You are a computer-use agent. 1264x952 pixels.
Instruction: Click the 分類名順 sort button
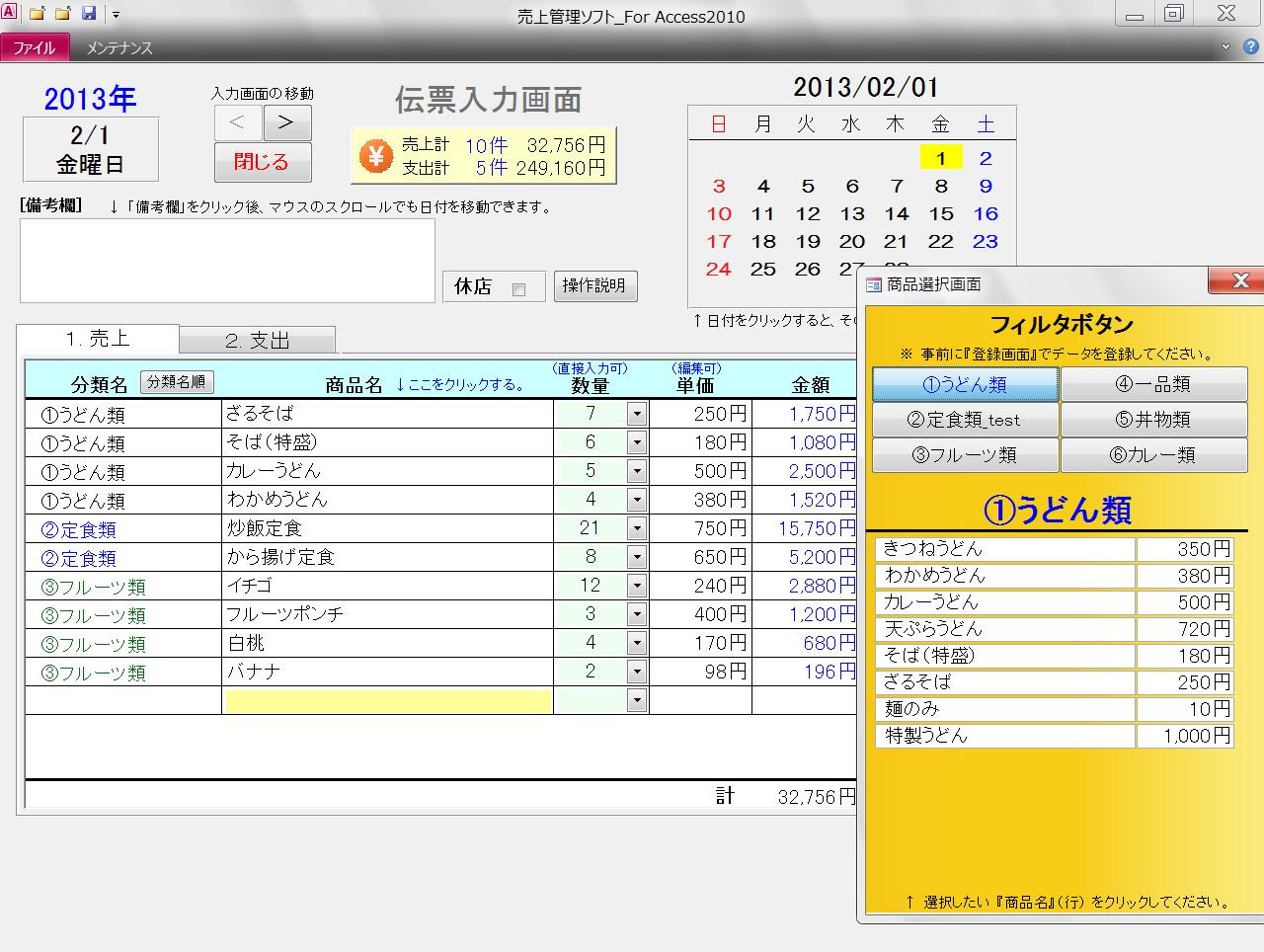pos(177,382)
